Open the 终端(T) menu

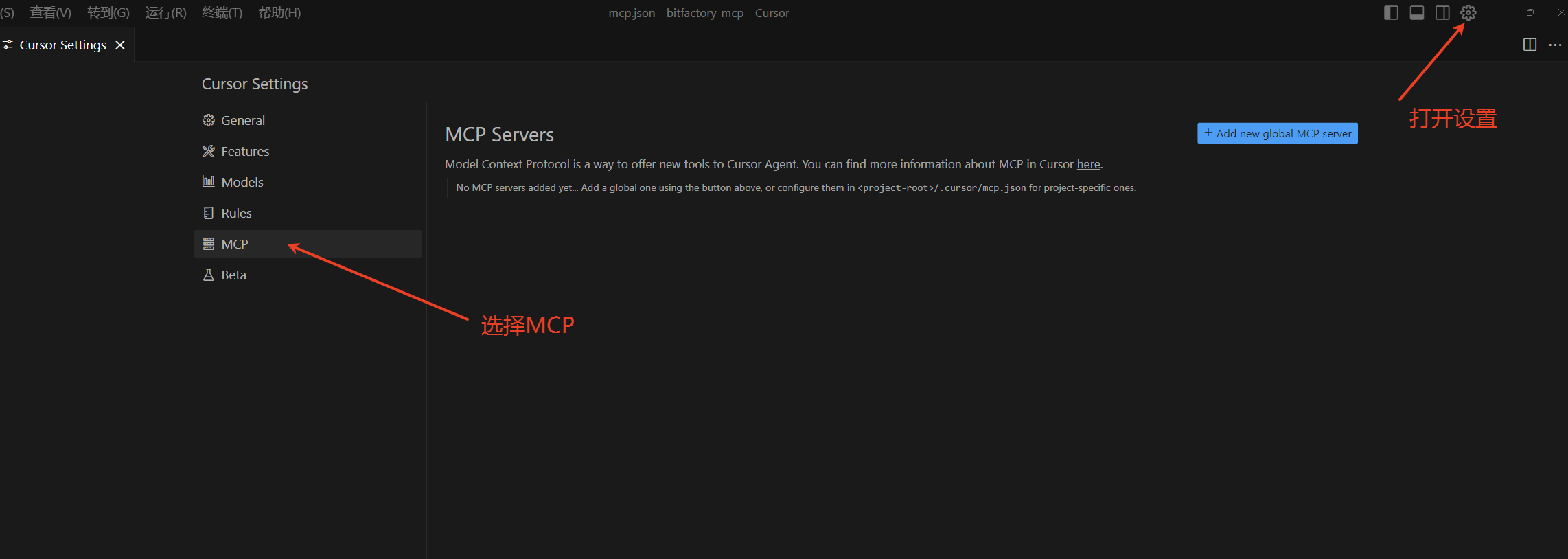tap(222, 12)
